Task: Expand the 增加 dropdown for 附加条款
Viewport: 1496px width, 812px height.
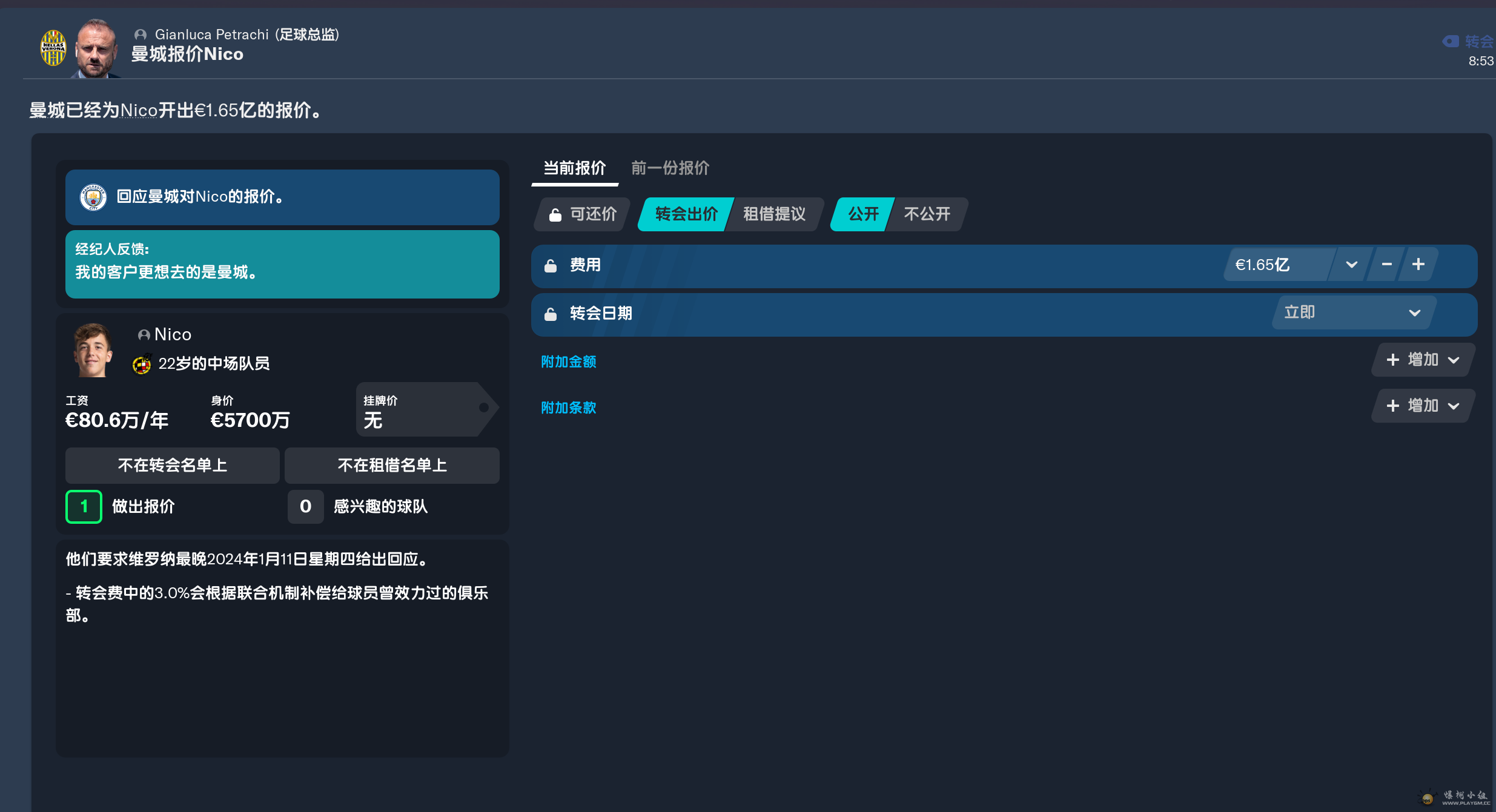Action: point(1423,406)
